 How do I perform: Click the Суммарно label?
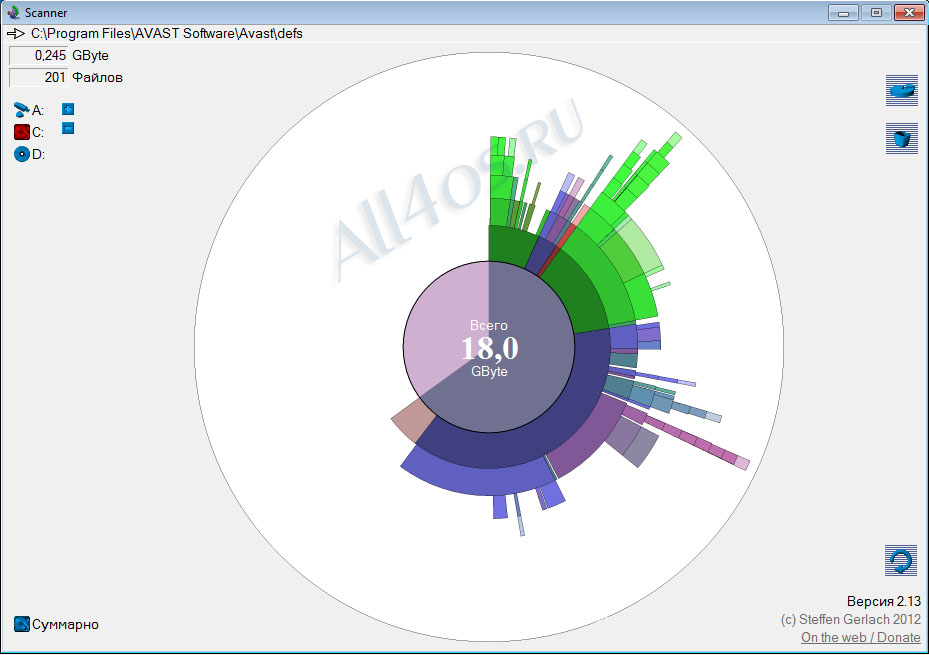pos(65,625)
